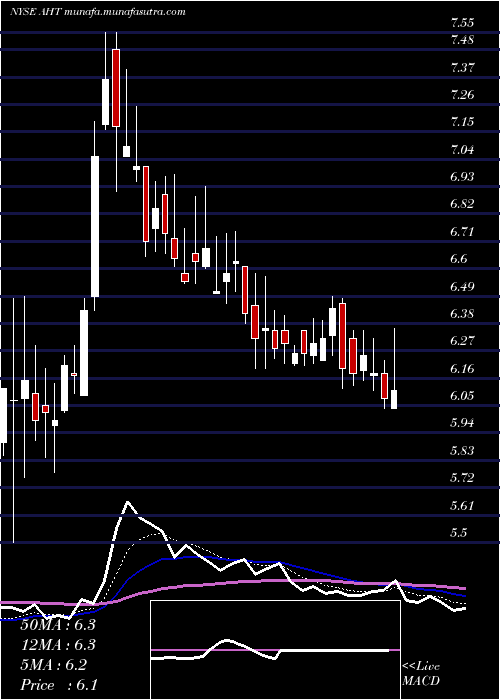500x700 pixels.
Task: Click the last white candlestick near 6.05
Action: [x=394, y=399]
